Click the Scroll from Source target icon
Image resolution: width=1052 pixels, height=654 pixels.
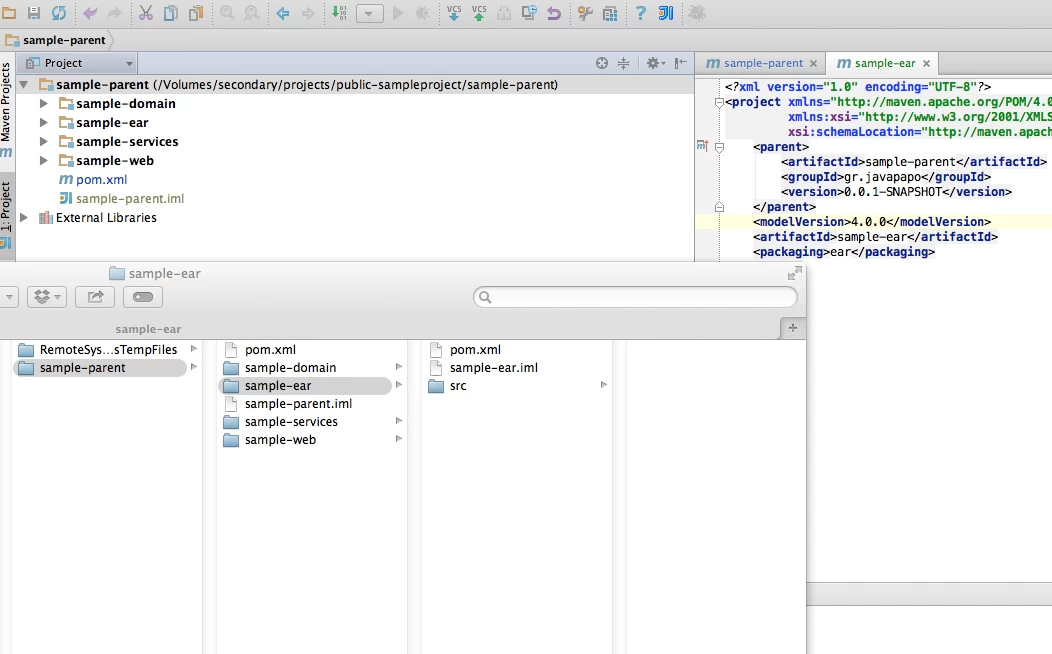click(602, 63)
